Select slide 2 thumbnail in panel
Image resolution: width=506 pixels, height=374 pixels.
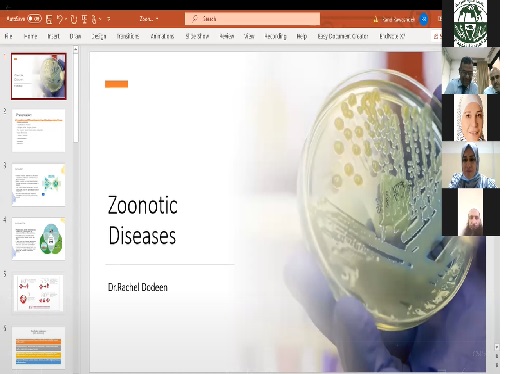point(39,130)
